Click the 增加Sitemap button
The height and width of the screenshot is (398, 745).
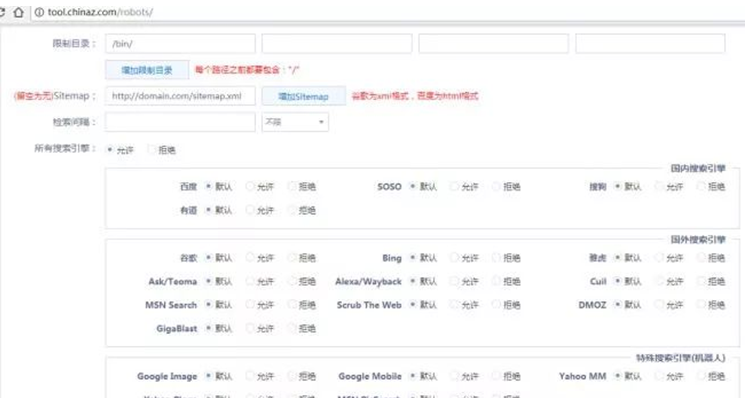pos(304,96)
